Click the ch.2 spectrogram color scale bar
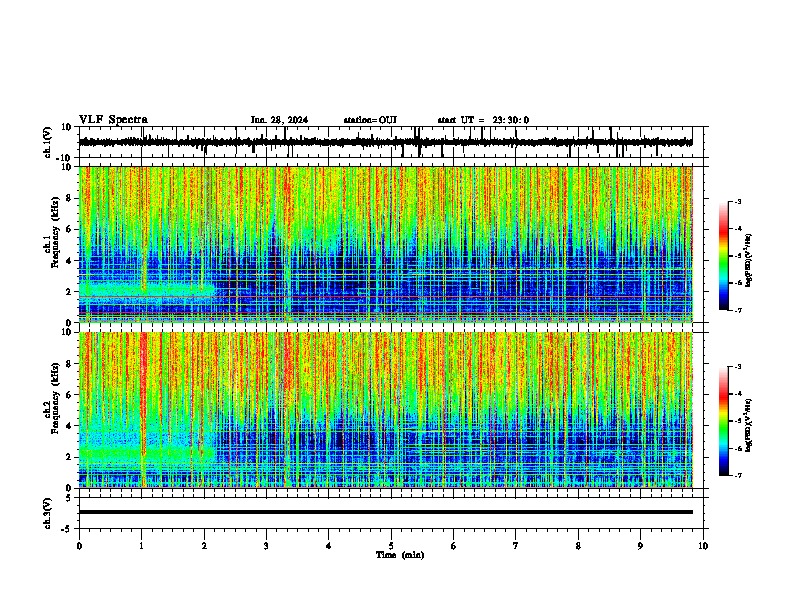This screenshot has width=792, height=612. pos(724,421)
